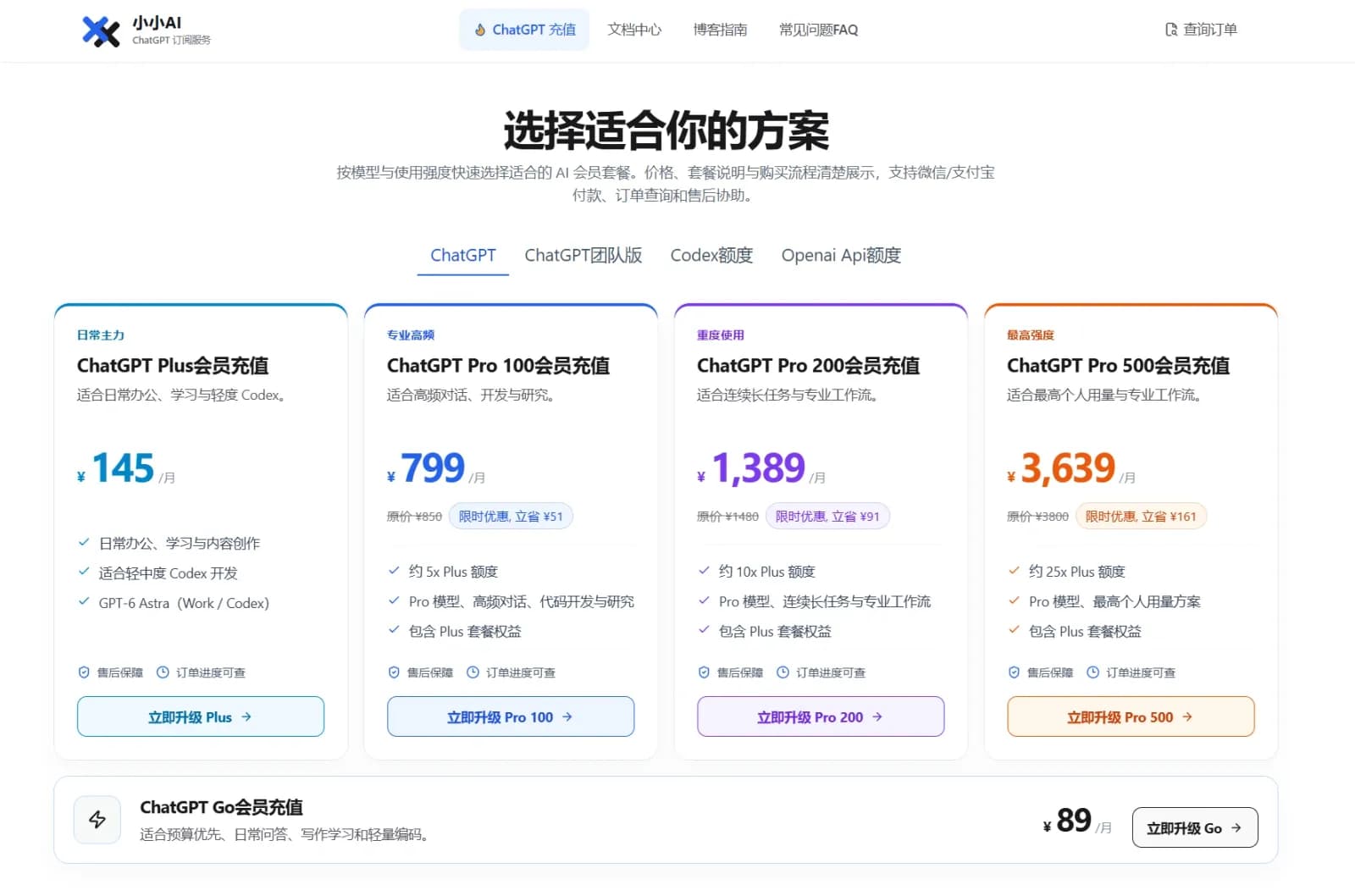
Task: Click the 售后保障 shield icon on Pro 100 card
Action: pyautogui.click(x=394, y=672)
